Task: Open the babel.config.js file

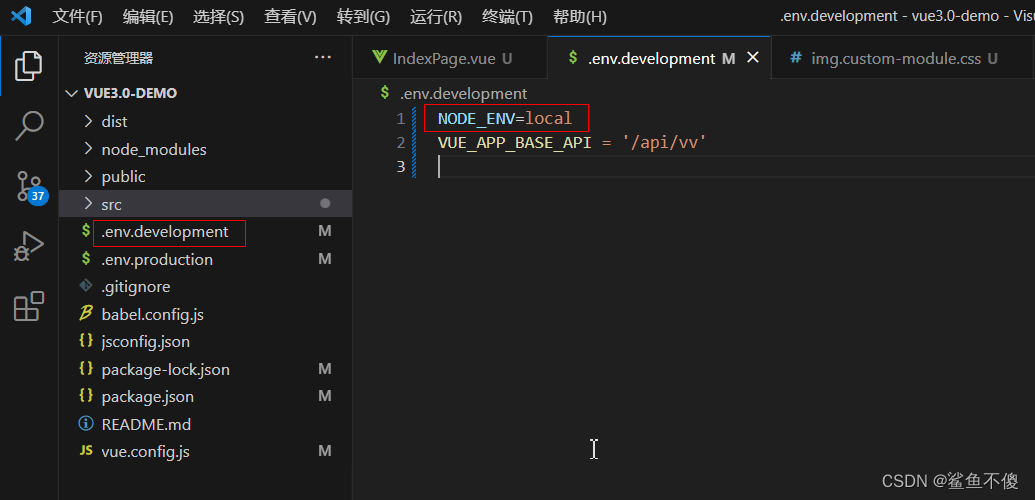Action: pyautogui.click(x=152, y=314)
